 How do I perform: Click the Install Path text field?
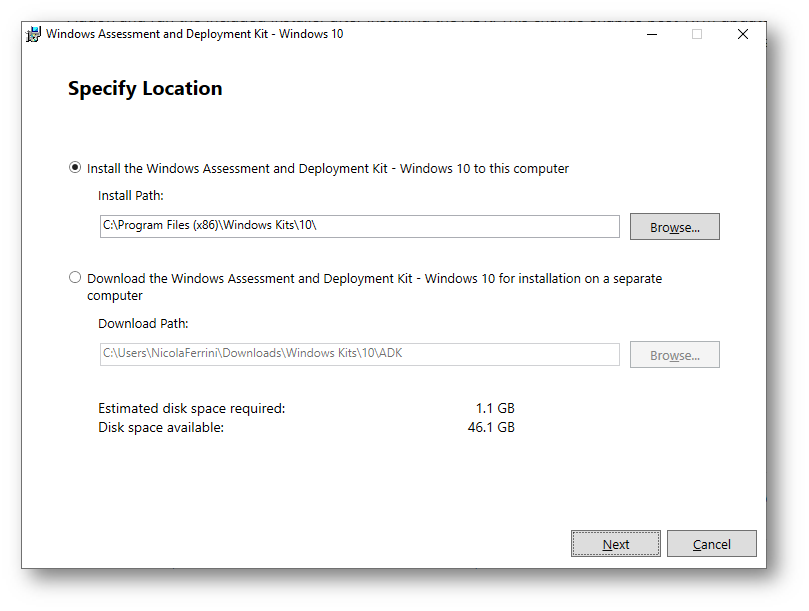tap(360, 227)
